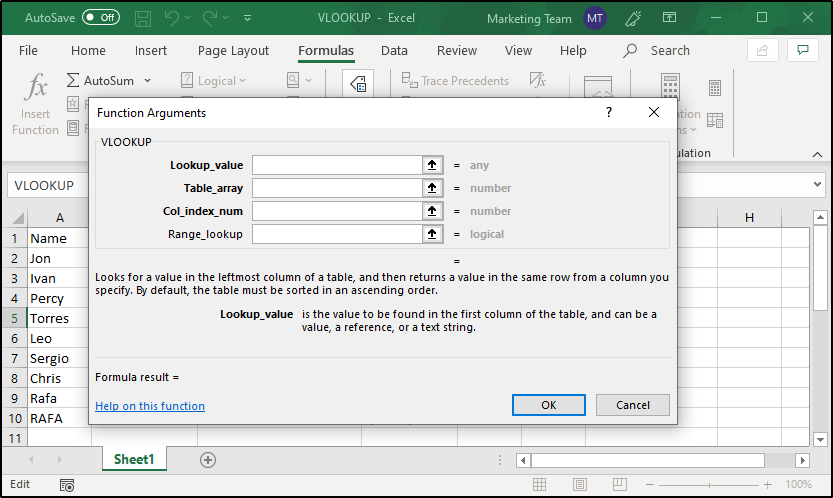Click the macro recording status icon
Viewport: 833px width, 498px height.
pyautogui.click(x=67, y=485)
